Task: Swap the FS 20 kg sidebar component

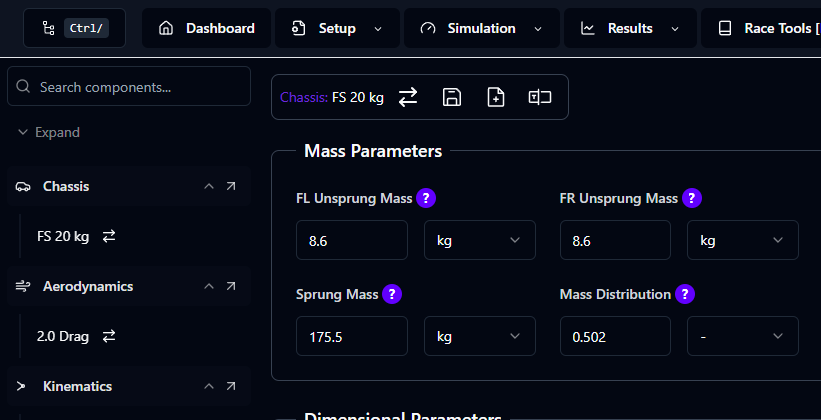Action: click(x=109, y=237)
